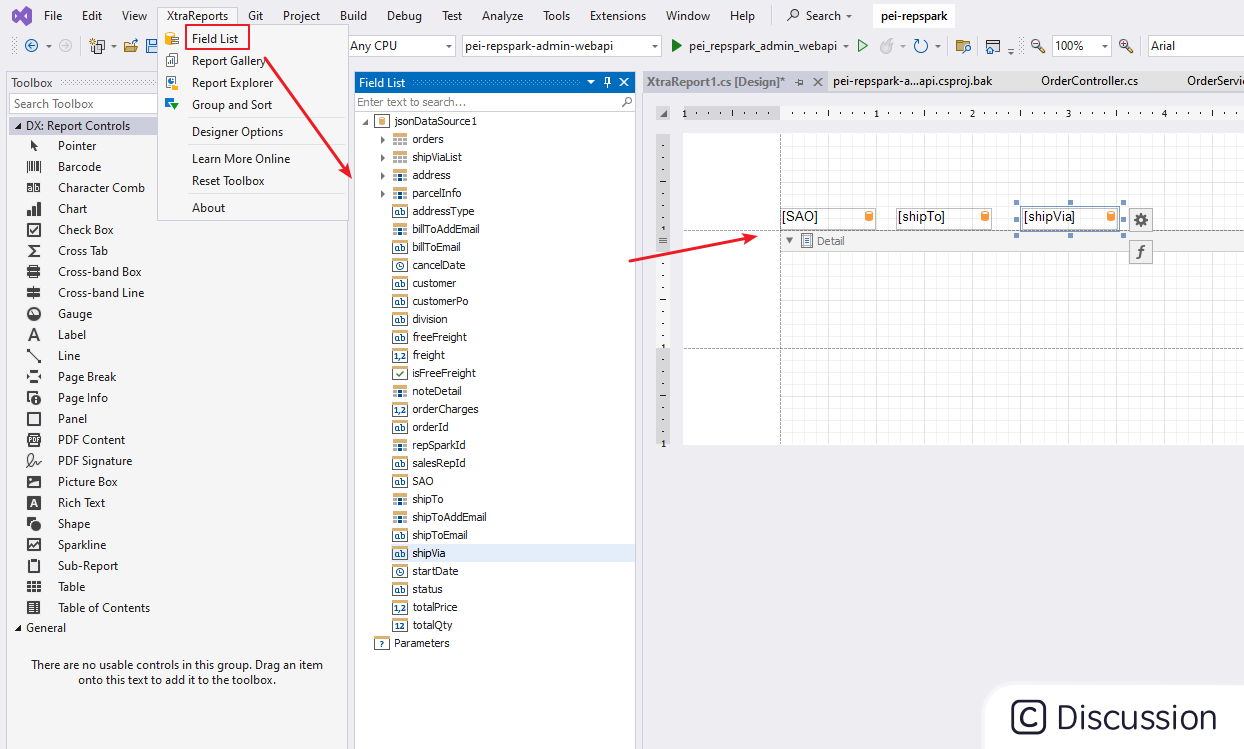Screen dimensions: 1244x749
Task: Select the Check Box control
Action: tap(85, 230)
